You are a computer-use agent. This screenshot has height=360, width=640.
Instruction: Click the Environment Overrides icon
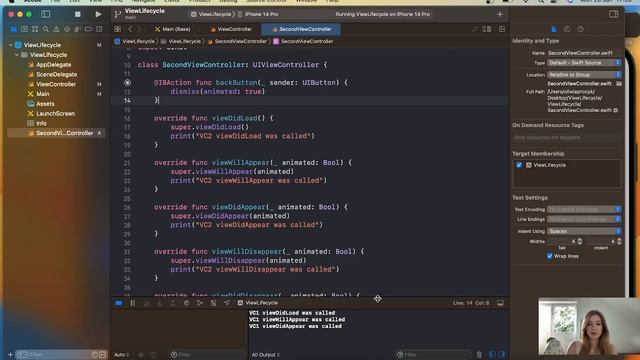click(213, 303)
